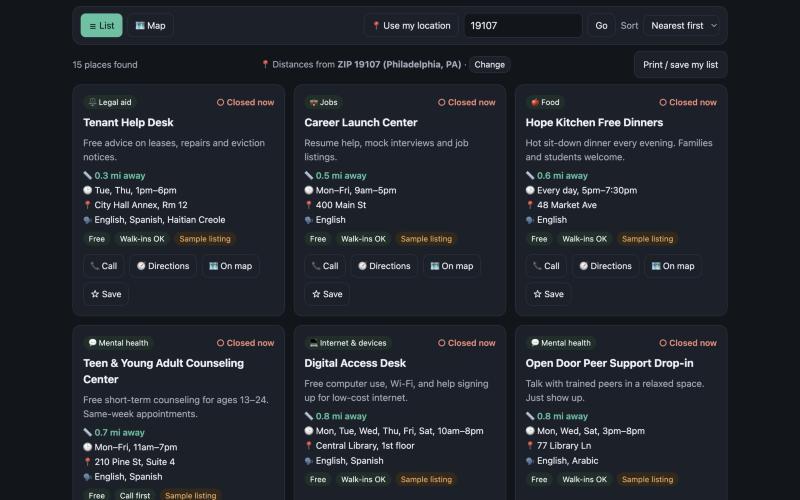Click Walk-ins OK tag on Career Launch Center

[363, 239]
